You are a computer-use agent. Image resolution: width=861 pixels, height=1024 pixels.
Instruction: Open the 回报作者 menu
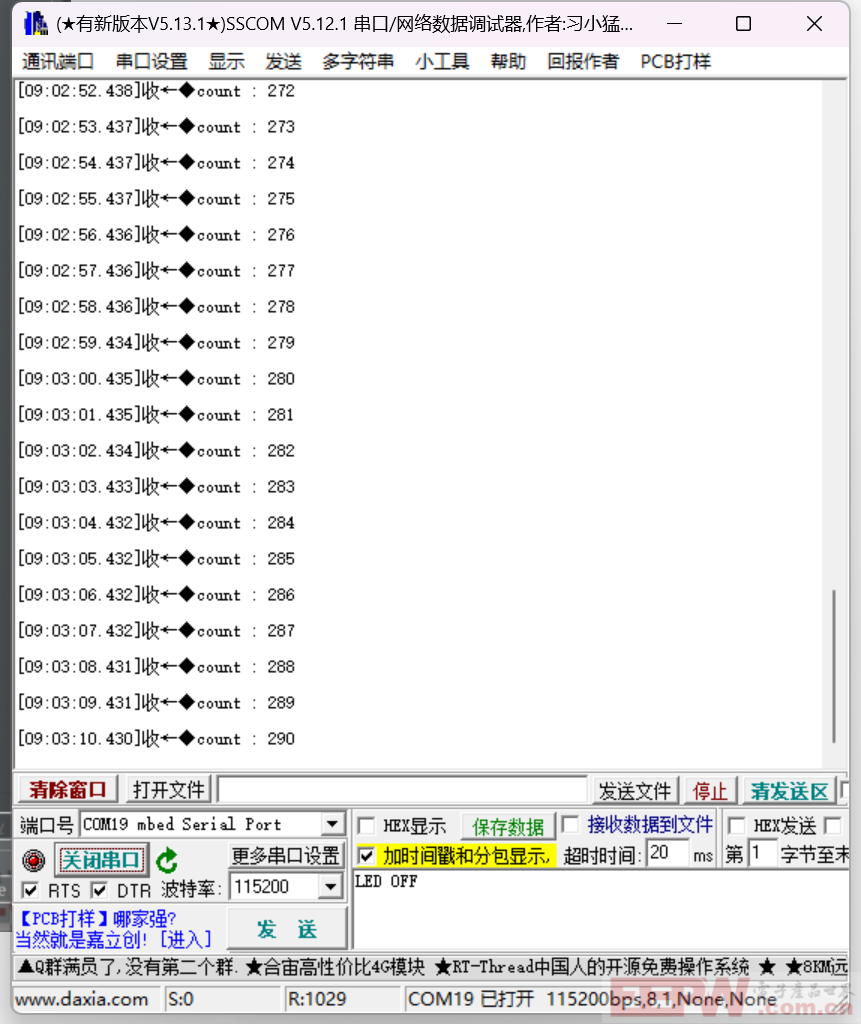(583, 61)
